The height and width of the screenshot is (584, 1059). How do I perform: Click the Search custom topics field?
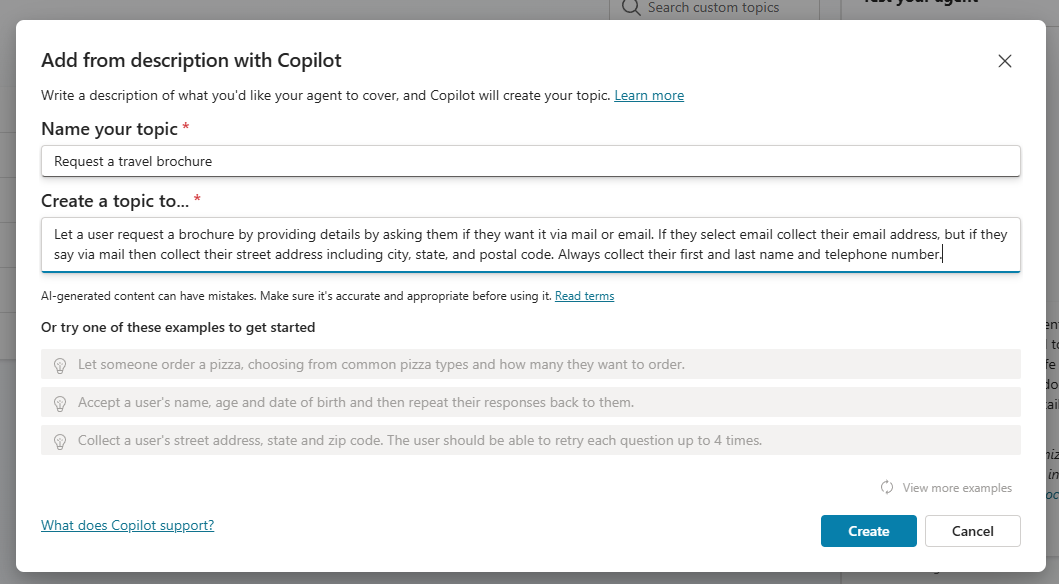(x=714, y=7)
